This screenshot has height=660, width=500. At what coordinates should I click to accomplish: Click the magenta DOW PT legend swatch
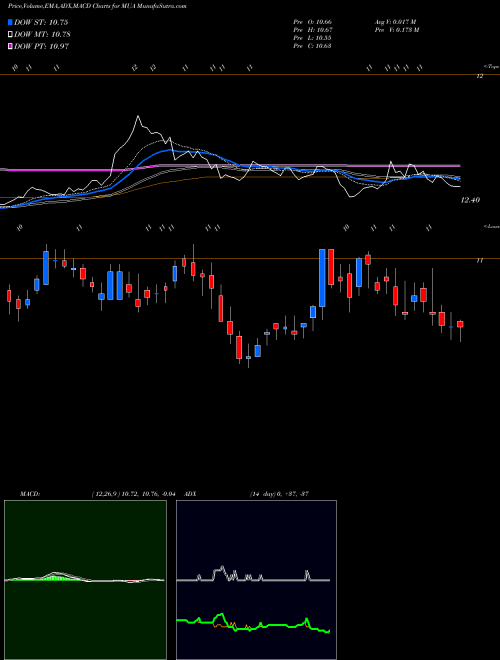click(10, 46)
